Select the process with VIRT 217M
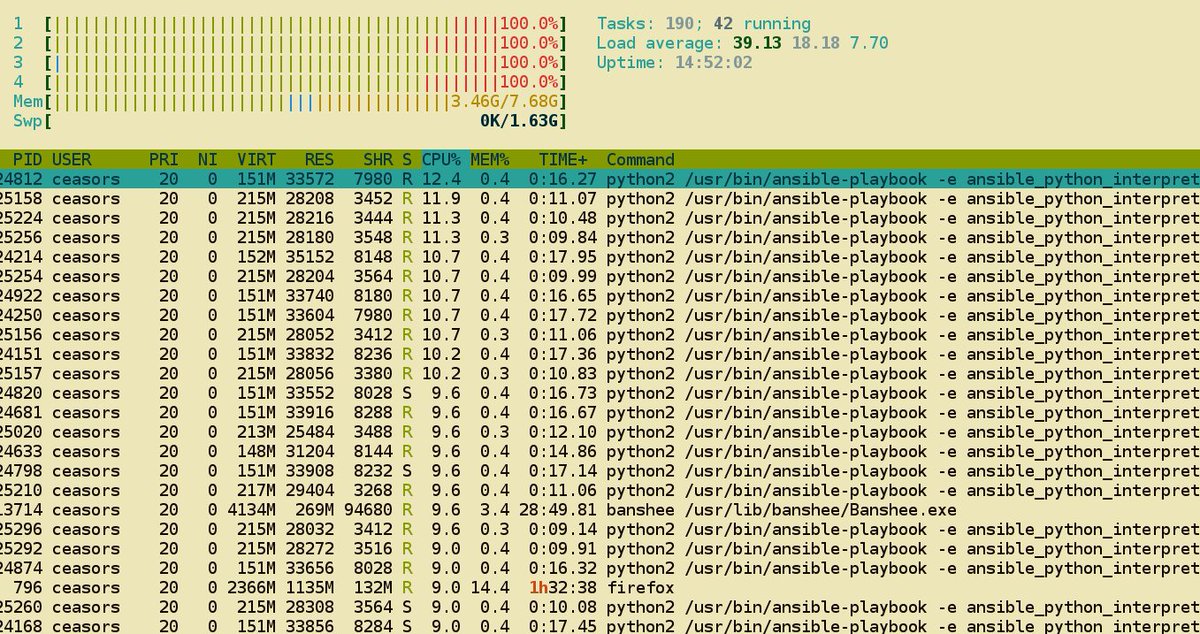Image resolution: width=1200 pixels, height=634 pixels. pyautogui.click(x=600, y=491)
